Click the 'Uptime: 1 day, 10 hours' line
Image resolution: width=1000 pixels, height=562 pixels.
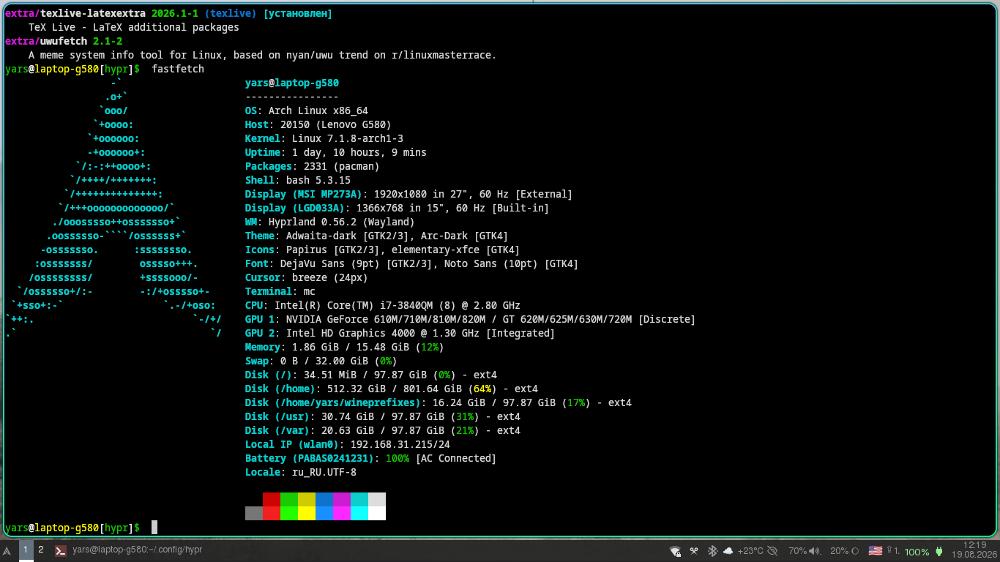(x=335, y=152)
